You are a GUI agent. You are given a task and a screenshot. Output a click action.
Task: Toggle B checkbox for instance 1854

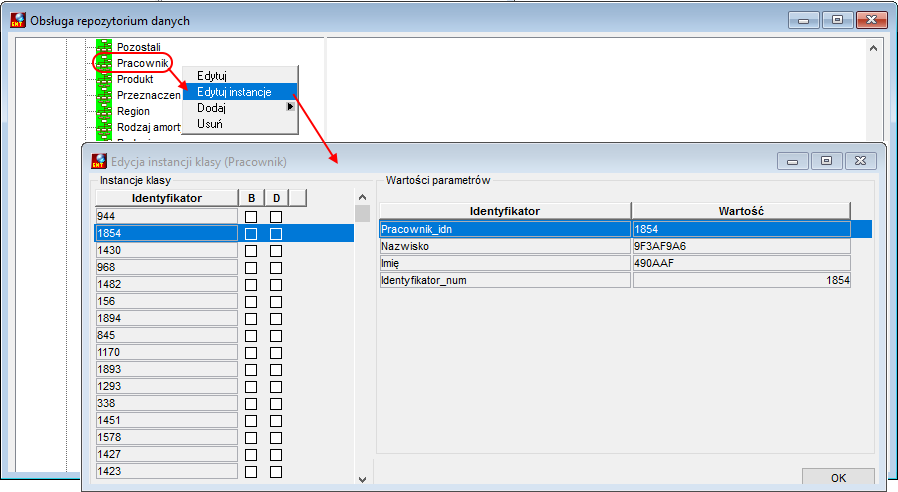251,234
